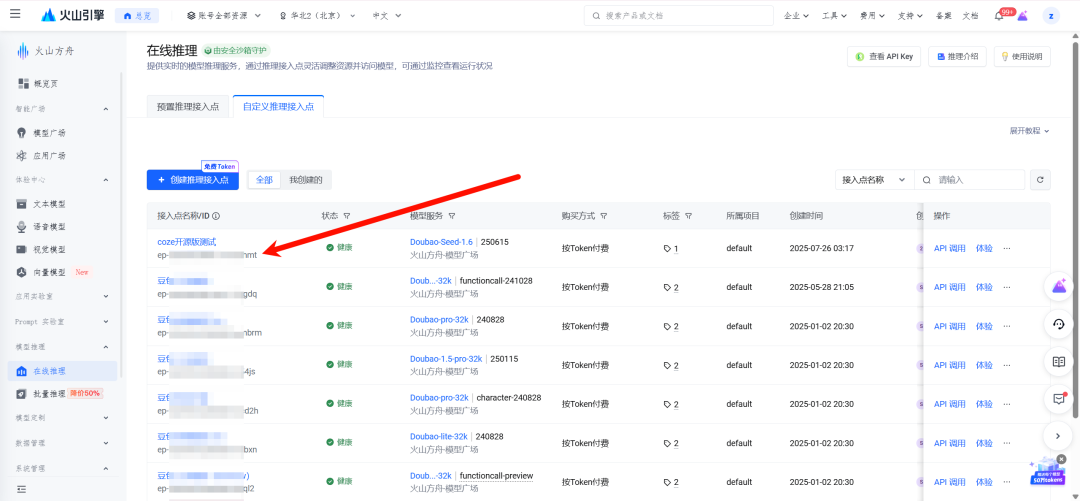Select the 全部 filter toggle
The image size is (1080, 501).
point(264,180)
